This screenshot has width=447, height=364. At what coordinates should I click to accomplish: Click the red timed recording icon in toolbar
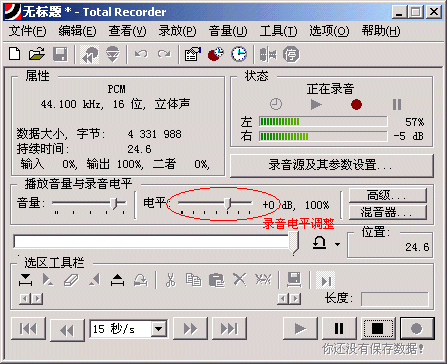pyautogui.click(x=216, y=54)
